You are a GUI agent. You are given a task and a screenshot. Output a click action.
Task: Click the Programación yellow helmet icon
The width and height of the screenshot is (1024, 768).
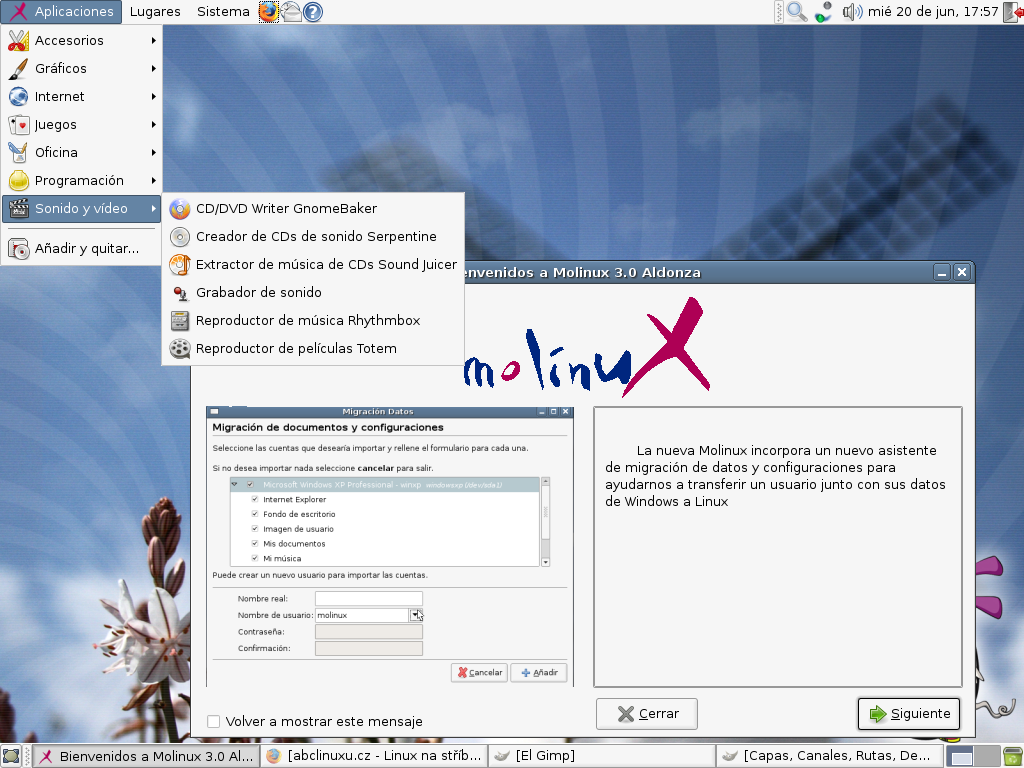18,181
